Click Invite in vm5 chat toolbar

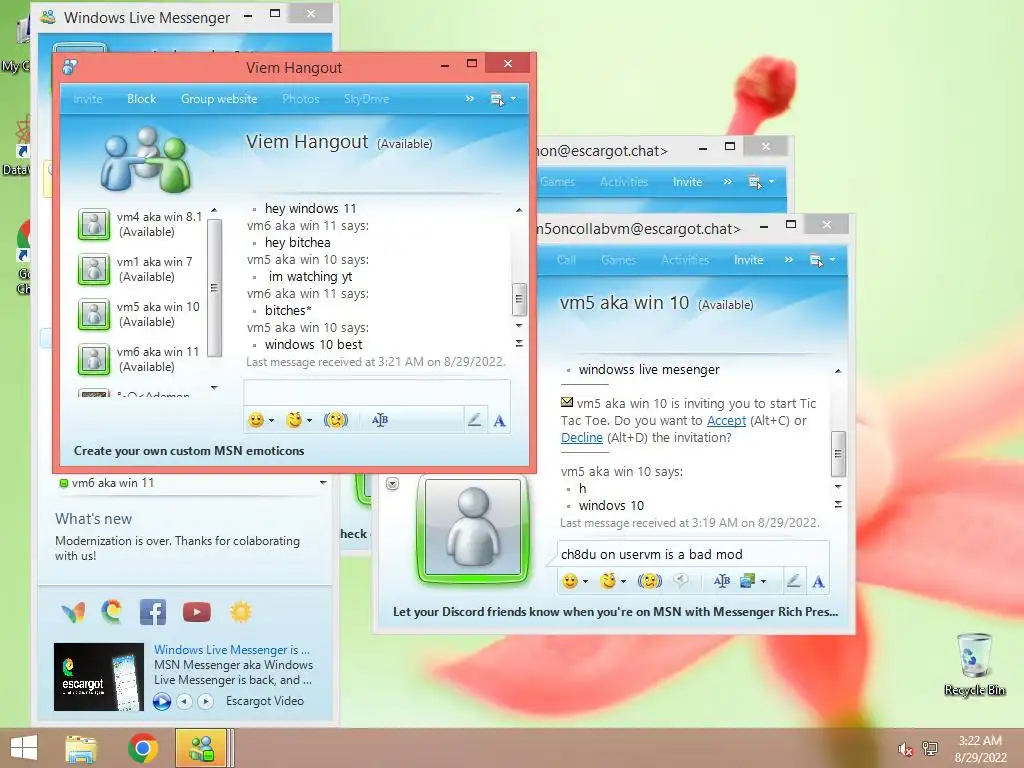click(748, 260)
